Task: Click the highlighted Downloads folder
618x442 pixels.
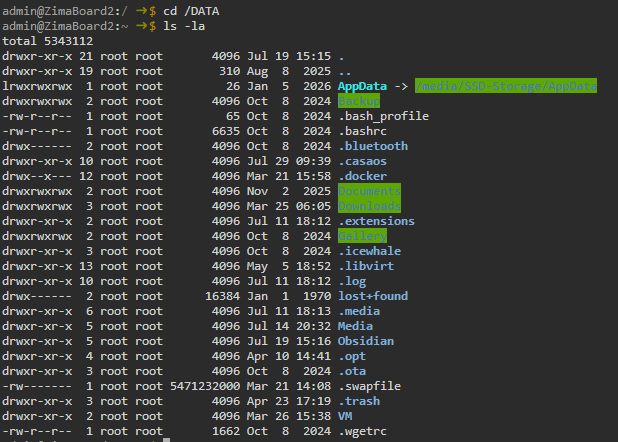Action: point(369,206)
